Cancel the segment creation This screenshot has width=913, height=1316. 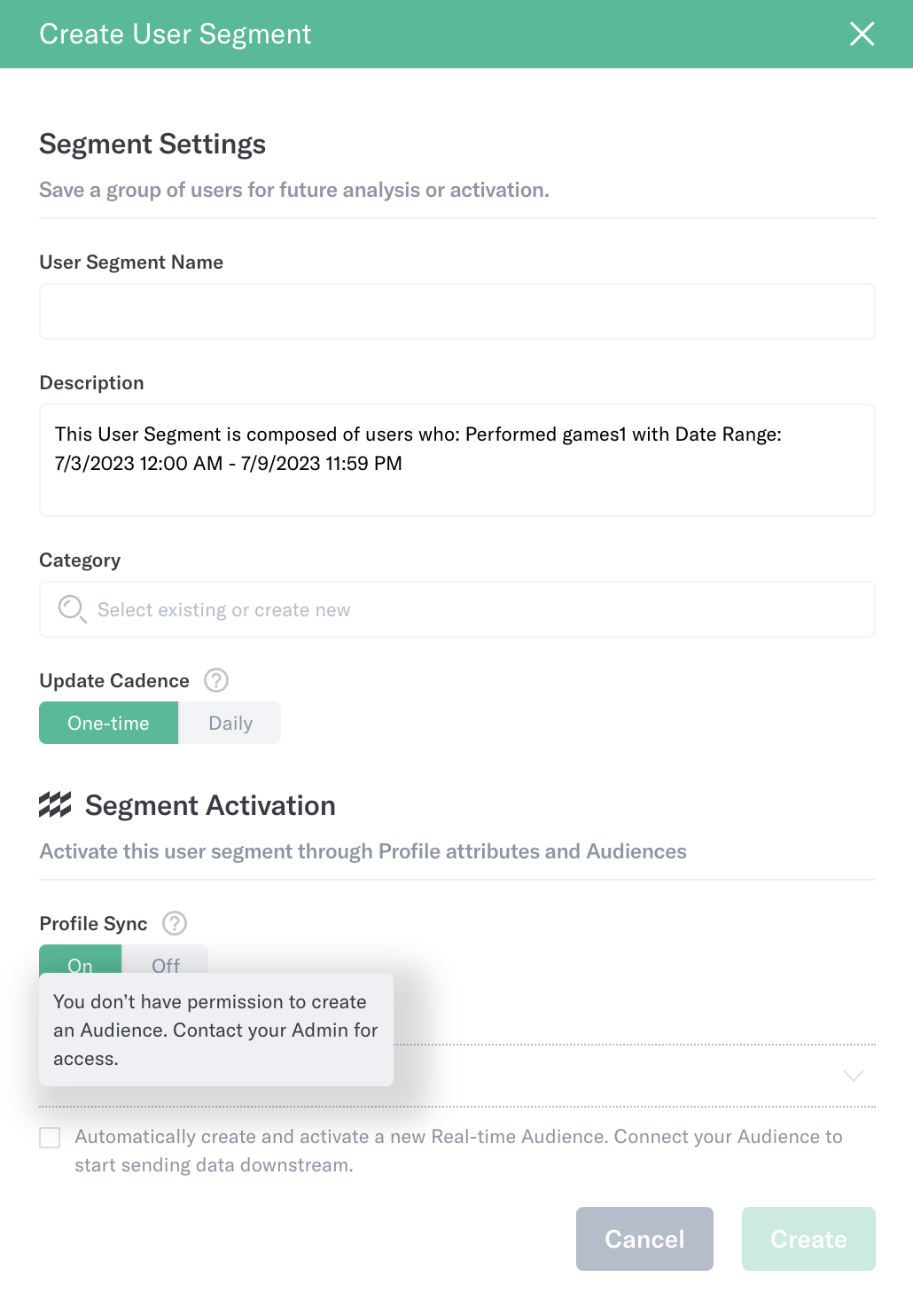tap(644, 1239)
